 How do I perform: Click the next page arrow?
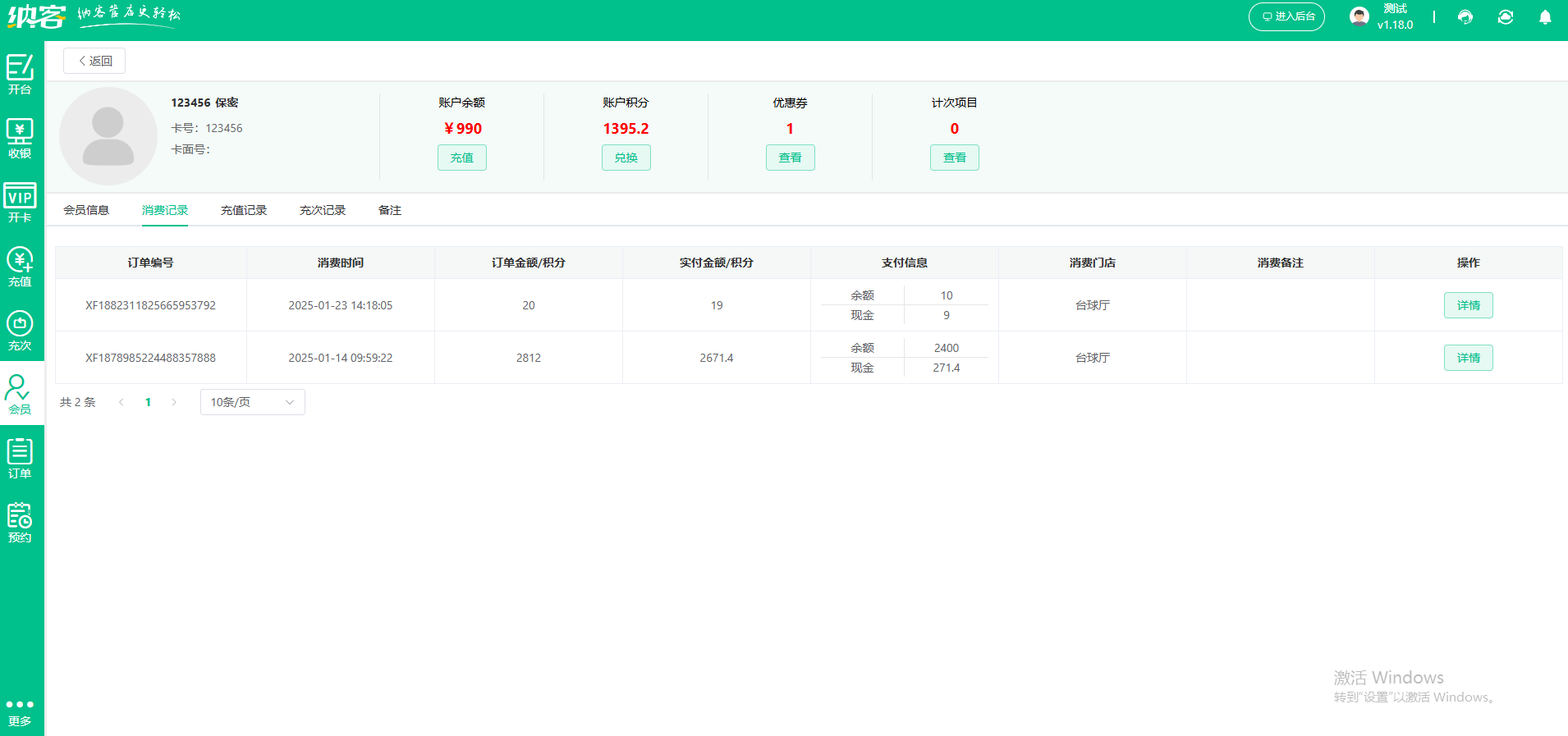coord(174,402)
